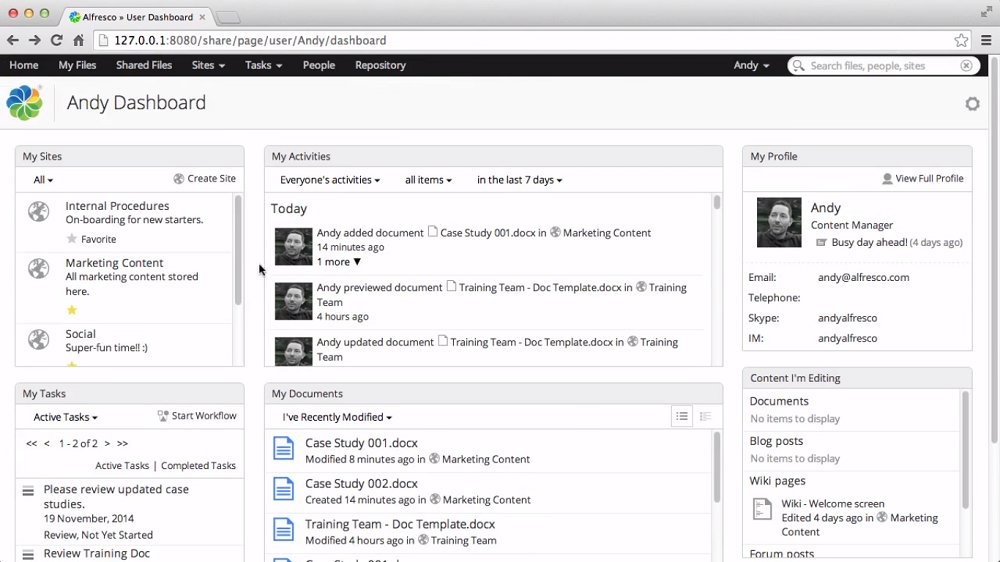Open the all items filter dropdown
Image resolution: width=1000 pixels, height=562 pixels.
coord(428,180)
